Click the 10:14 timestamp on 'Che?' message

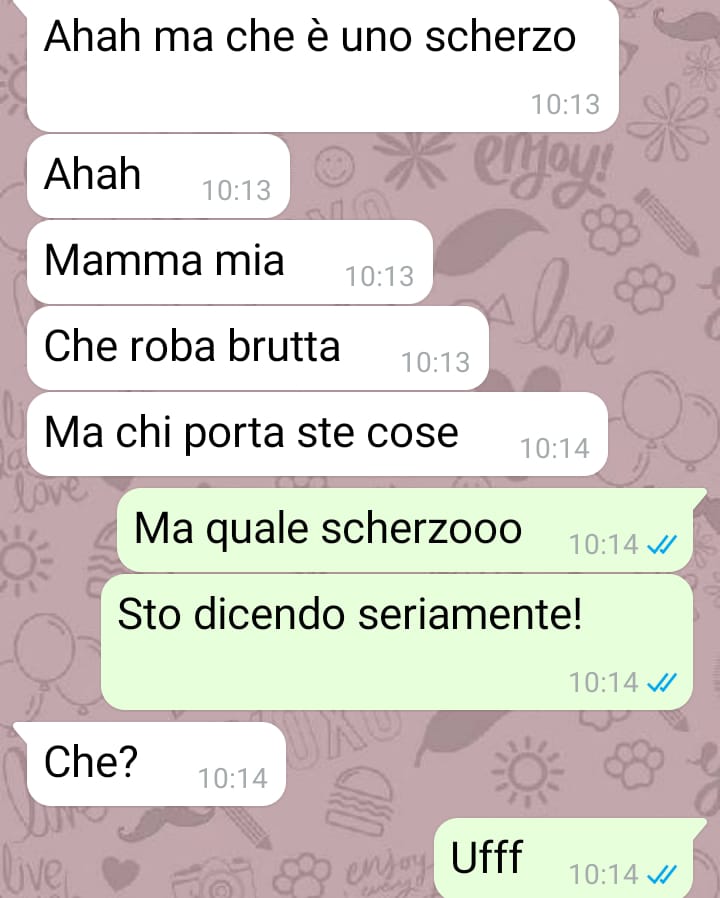(x=233, y=779)
